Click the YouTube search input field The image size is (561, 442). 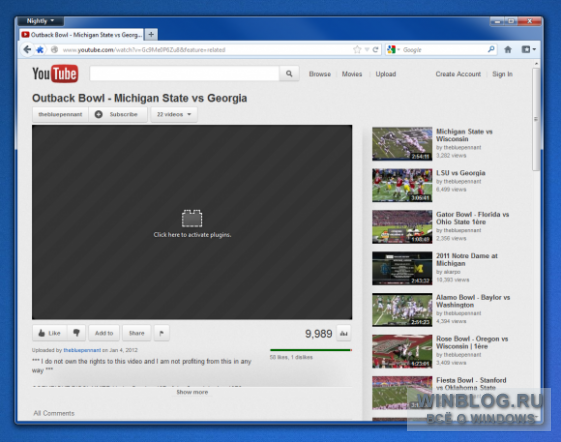point(184,74)
